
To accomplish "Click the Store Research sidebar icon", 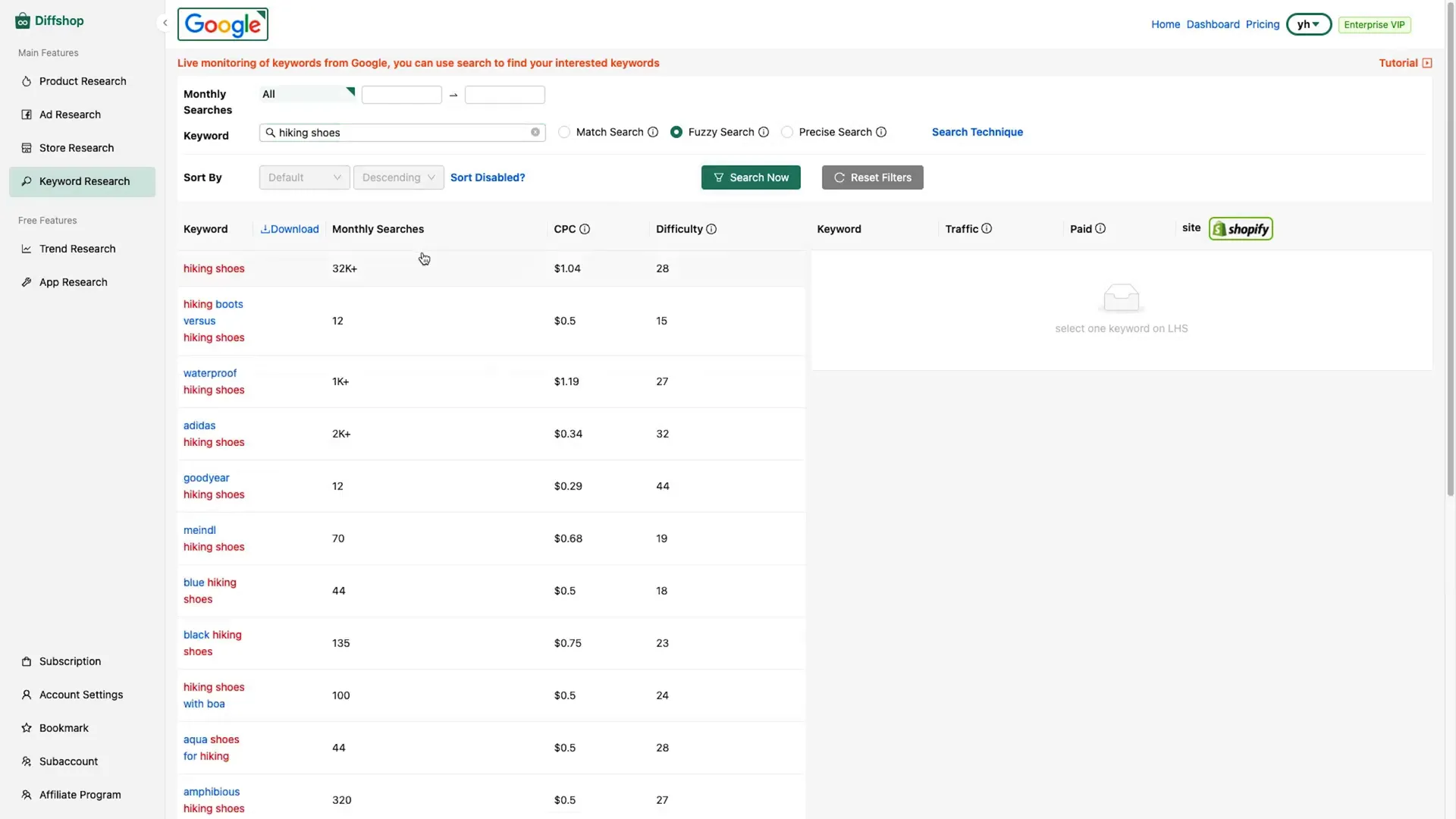I will 26,148.
